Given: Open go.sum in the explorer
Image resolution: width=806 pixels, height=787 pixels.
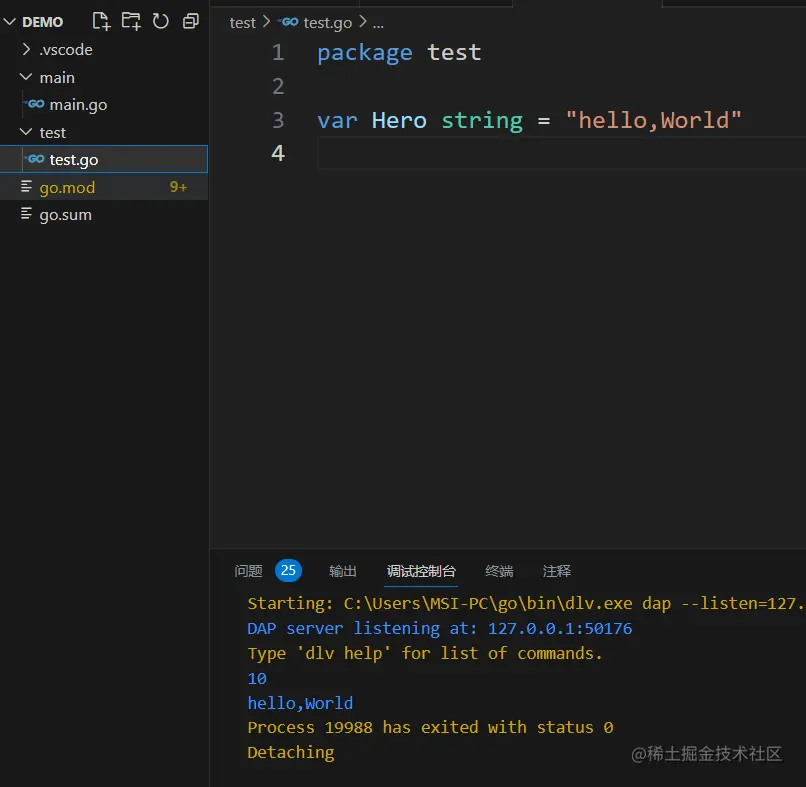Looking at the screenshot, I should 65,214.
